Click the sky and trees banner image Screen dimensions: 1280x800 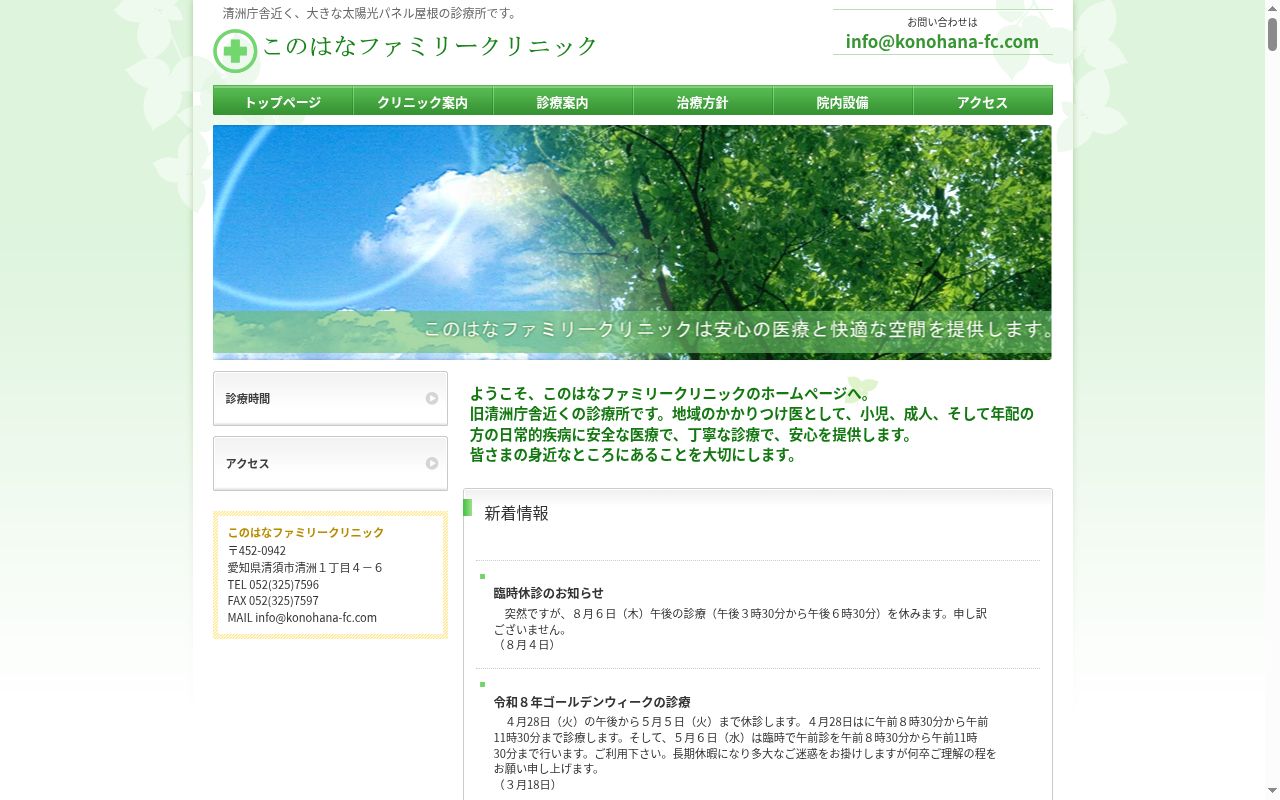tap(632, 242)
